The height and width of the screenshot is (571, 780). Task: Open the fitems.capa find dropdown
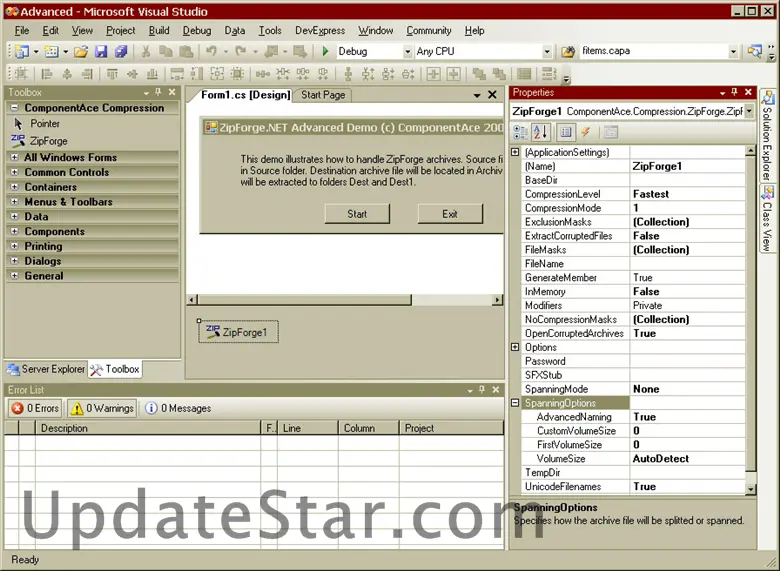pyautogui.click(x=733, y=51)
